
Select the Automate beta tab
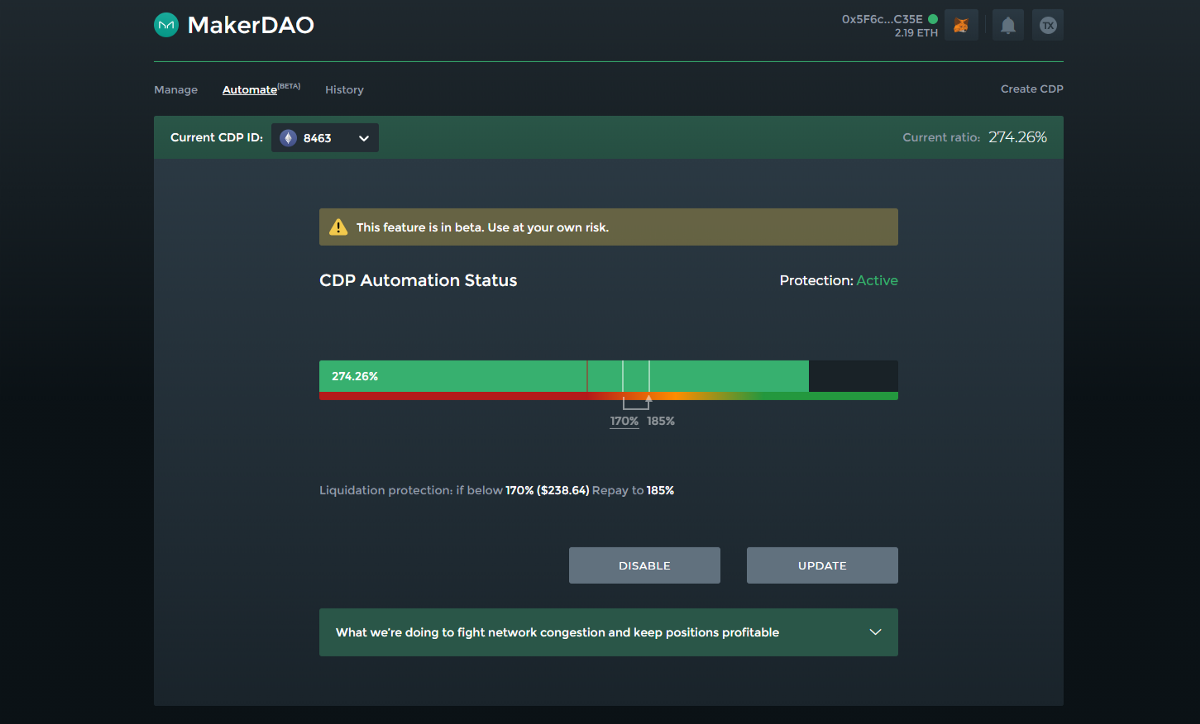click(x=261, y=89)
